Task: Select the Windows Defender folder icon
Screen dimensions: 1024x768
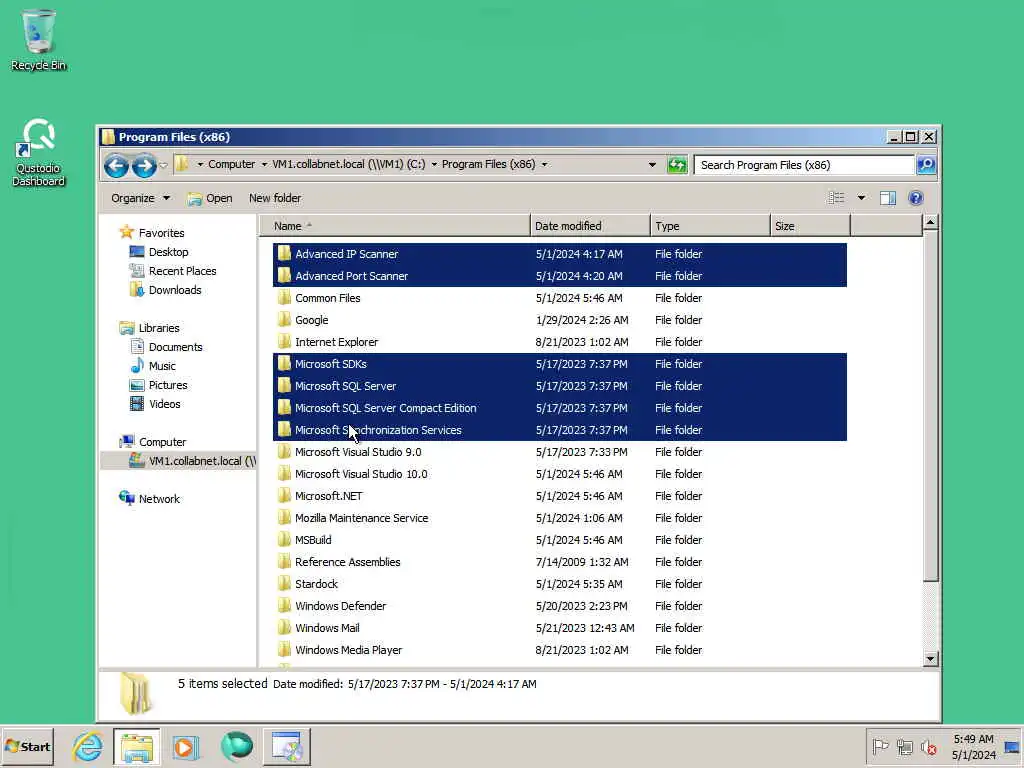Action: pyautogui.click(x=283, y=606)
